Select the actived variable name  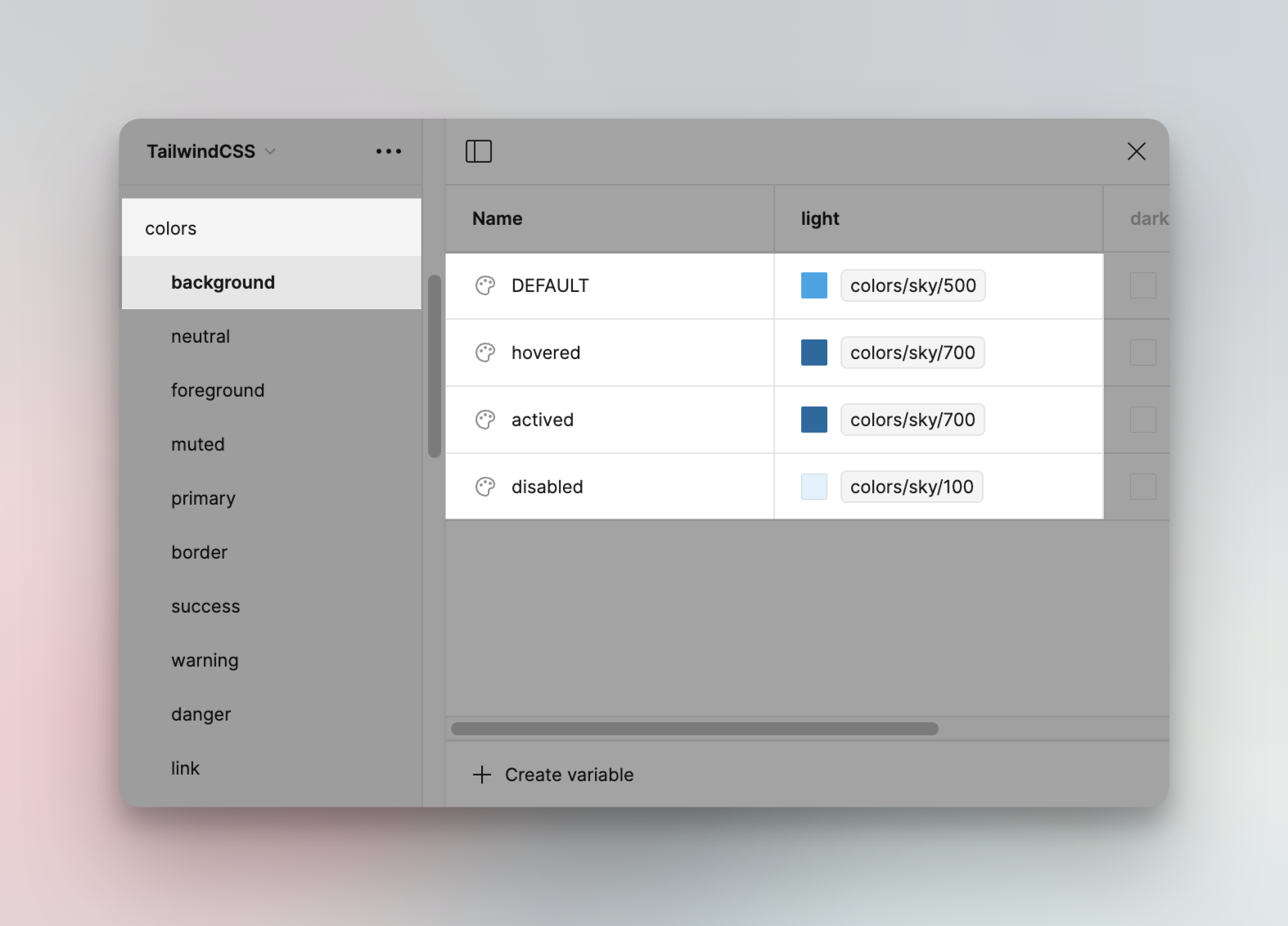tap(543, 420)
